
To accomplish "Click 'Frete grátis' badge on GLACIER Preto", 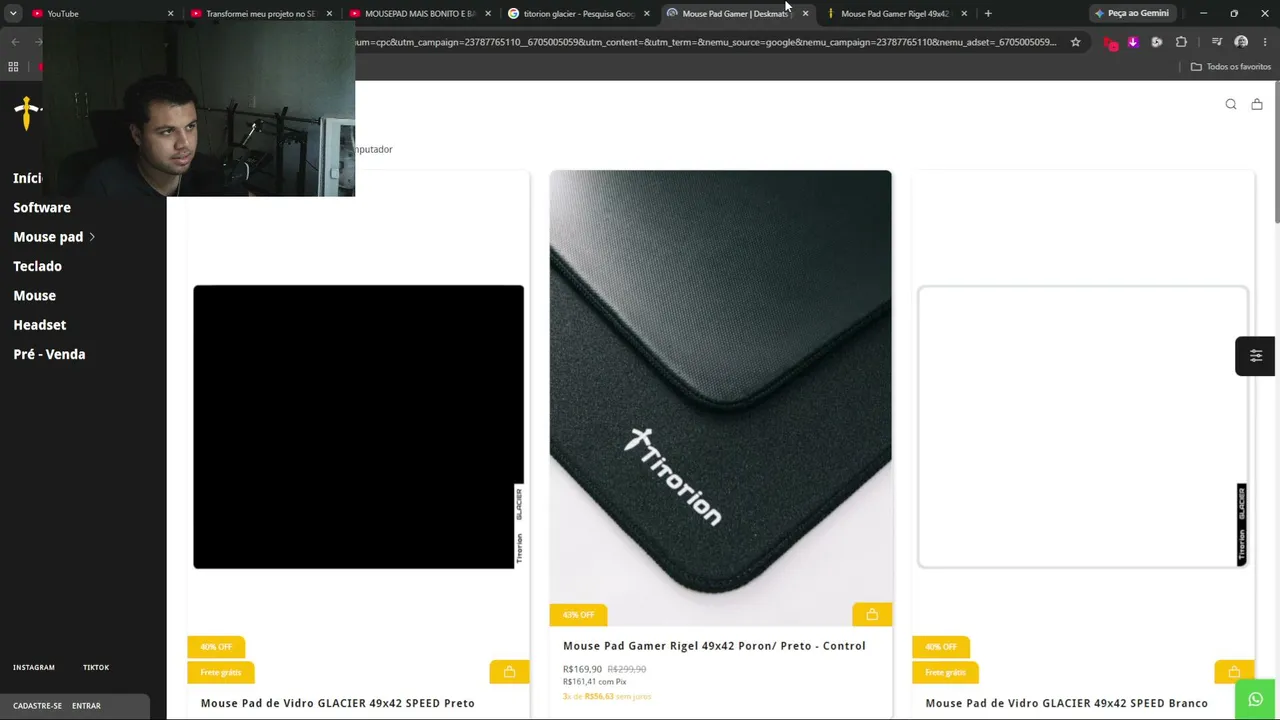I will 221,672.
